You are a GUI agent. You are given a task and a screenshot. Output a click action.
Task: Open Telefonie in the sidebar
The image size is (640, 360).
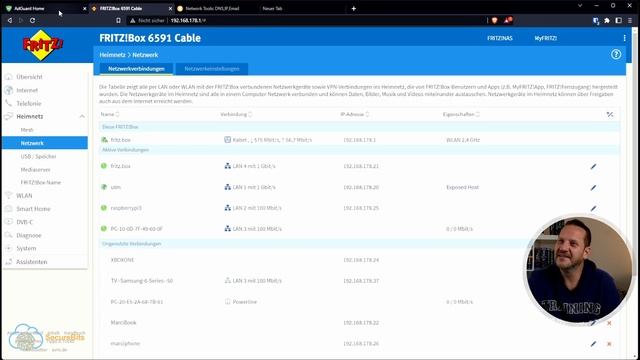pyautogui.click(x=29, y=103)
